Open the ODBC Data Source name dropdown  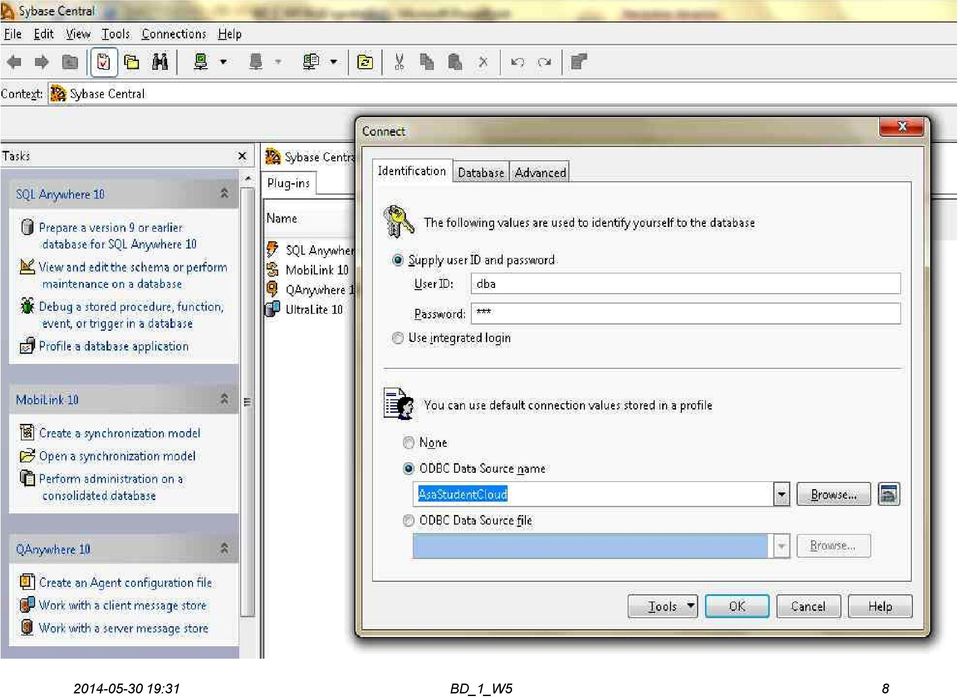click(781, 494)
